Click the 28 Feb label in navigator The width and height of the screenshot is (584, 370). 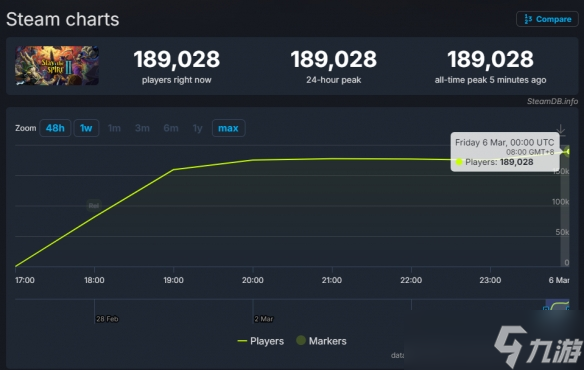(107, 319)
